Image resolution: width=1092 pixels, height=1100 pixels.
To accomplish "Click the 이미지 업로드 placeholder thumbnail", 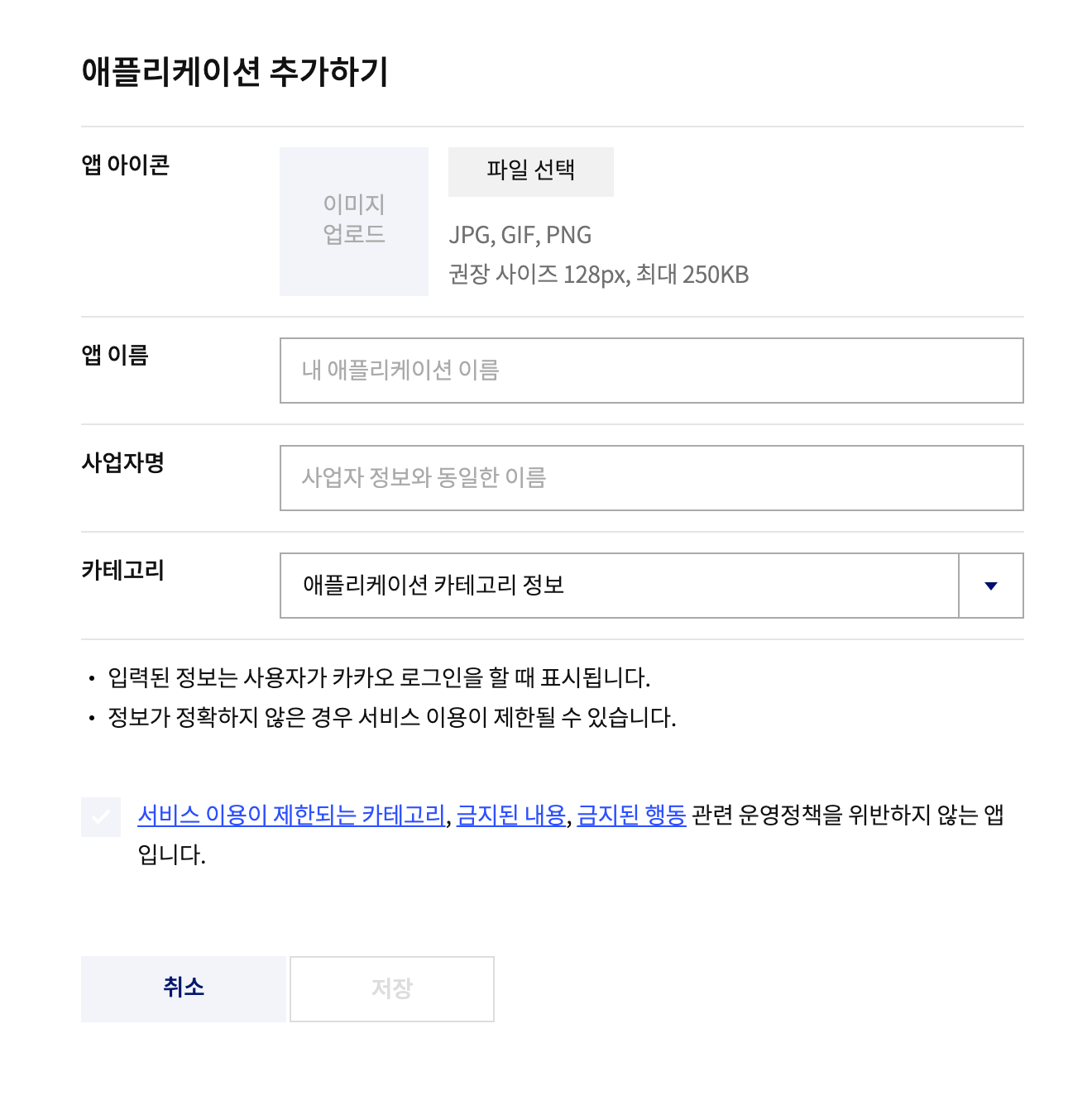I will (354, 222).
